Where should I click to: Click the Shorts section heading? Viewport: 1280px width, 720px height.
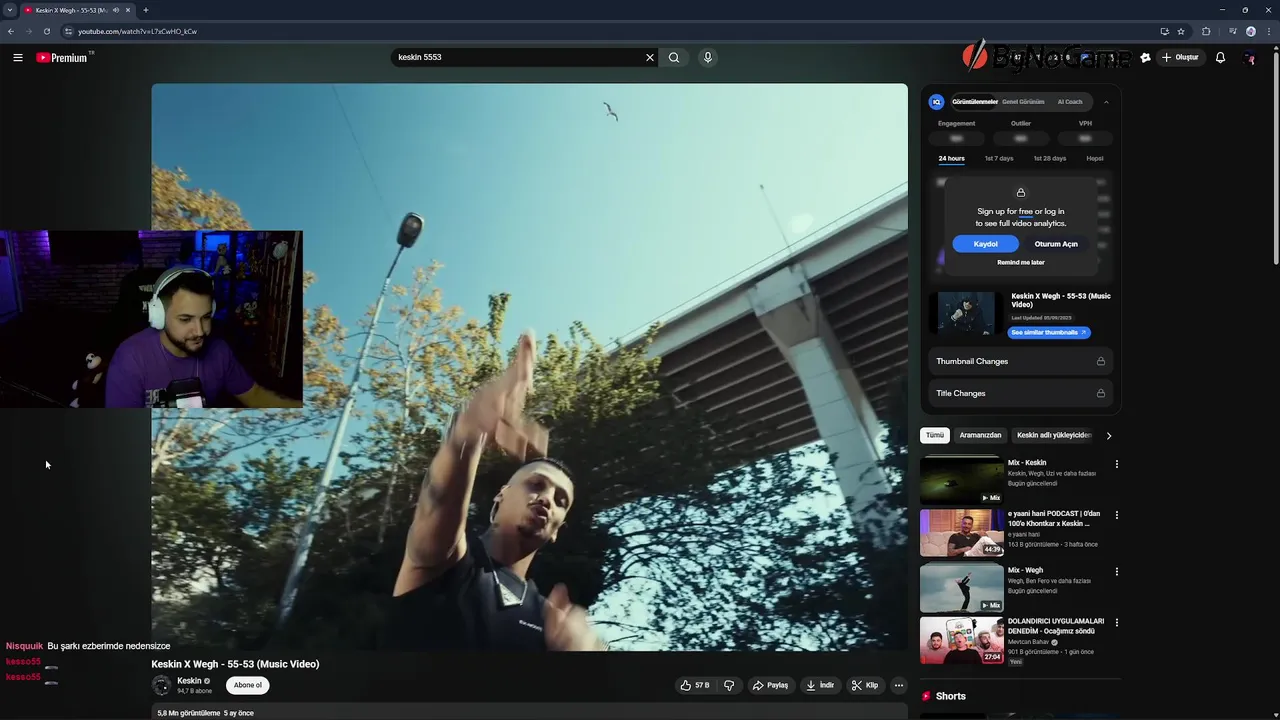950,696
